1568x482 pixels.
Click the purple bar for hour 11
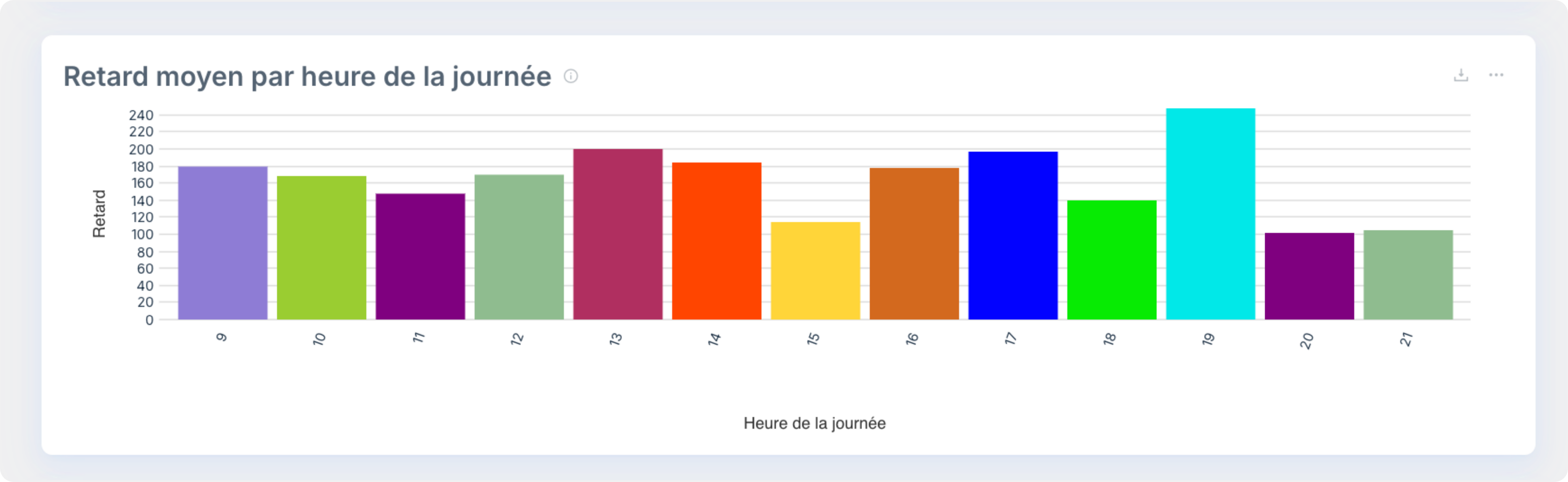click(x=420, y=256)
